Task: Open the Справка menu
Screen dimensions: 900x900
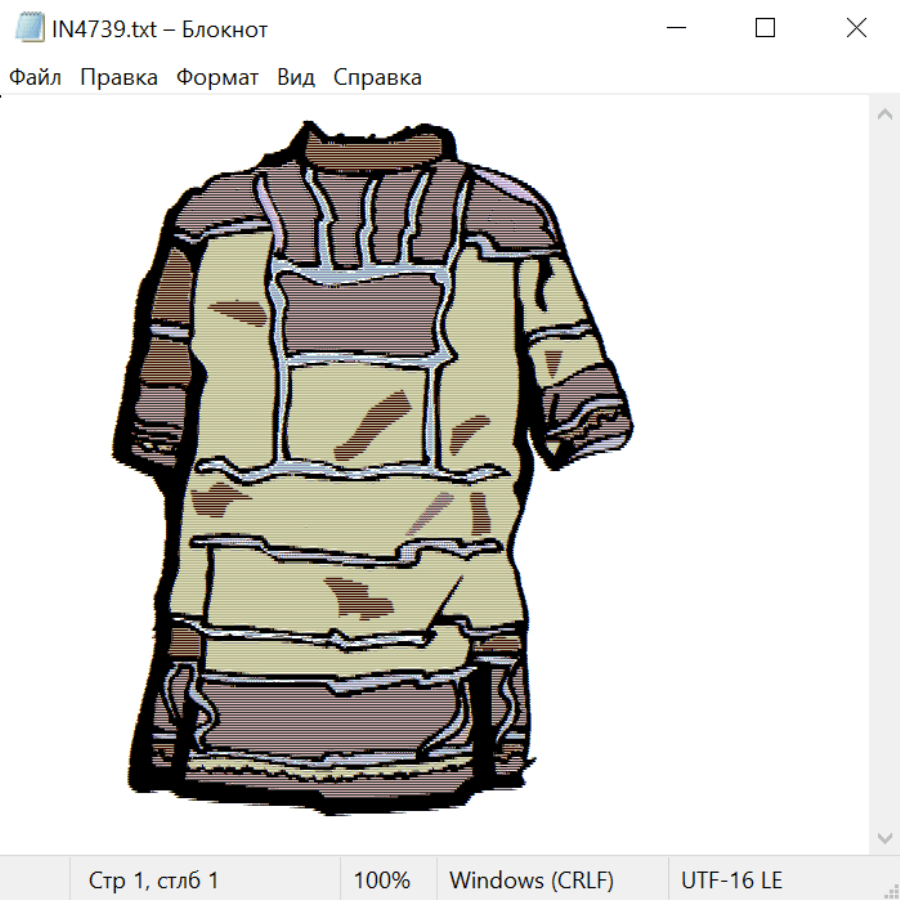Action: point(377,77)
